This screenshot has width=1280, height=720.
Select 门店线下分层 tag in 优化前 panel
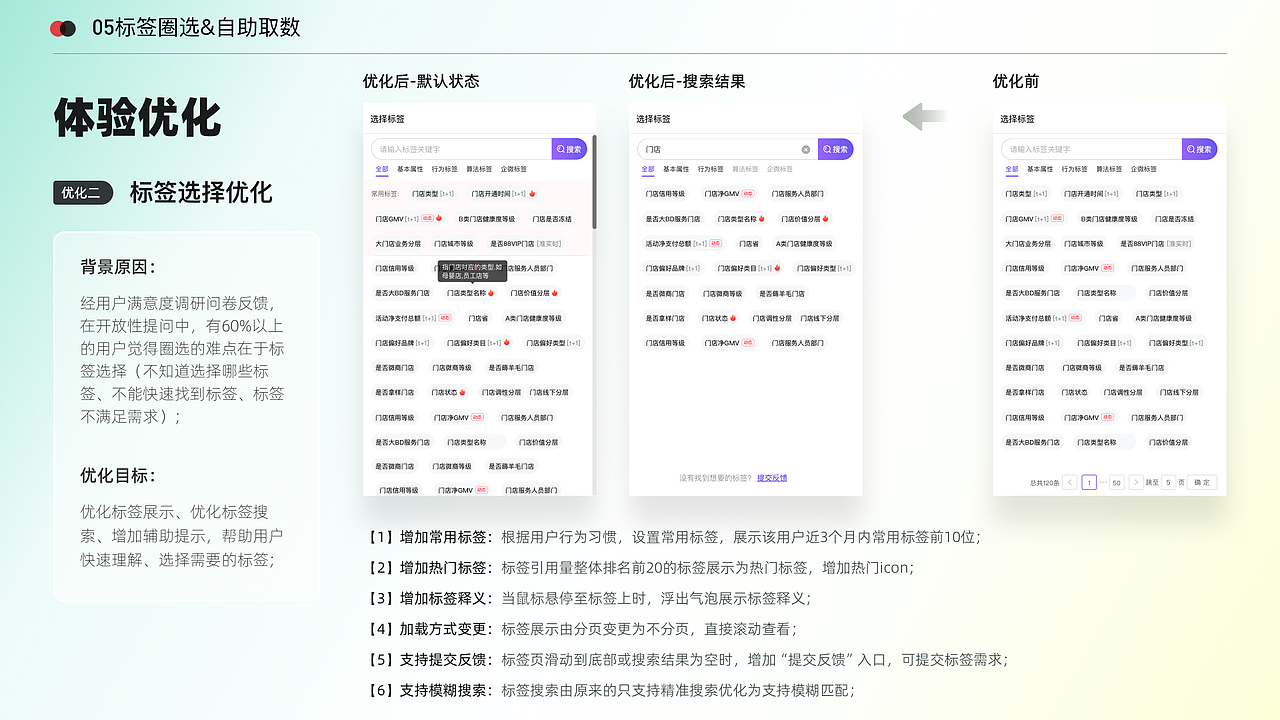(x=1179, y=393)
